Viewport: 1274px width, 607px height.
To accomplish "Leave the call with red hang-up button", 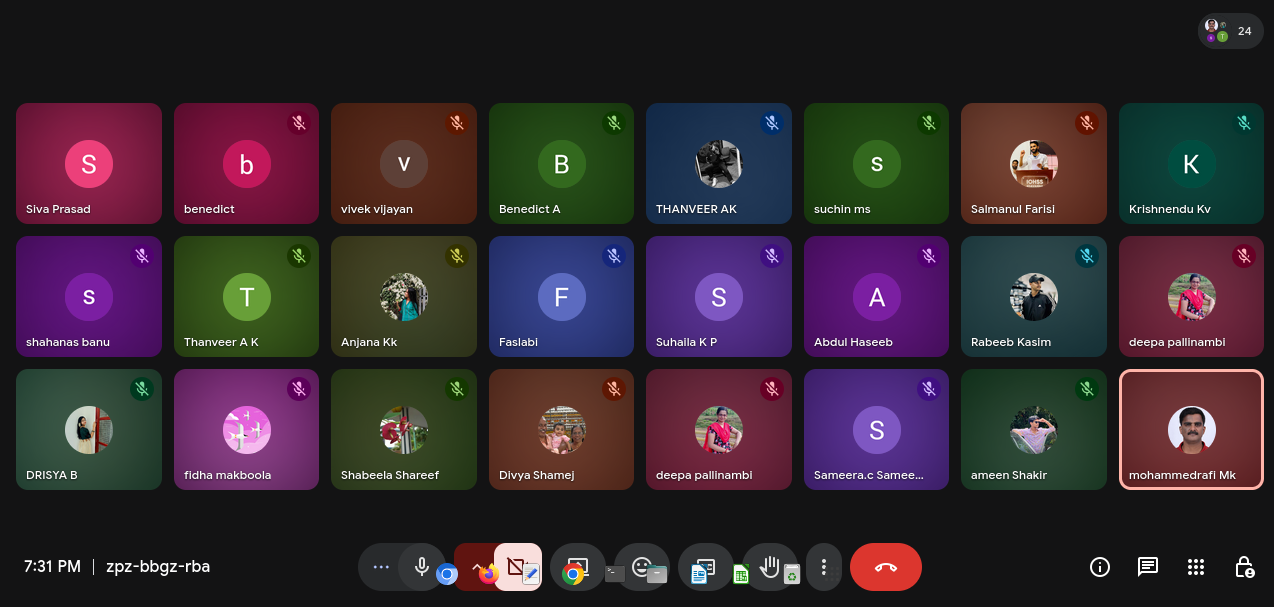I will (x=885, y=567).
